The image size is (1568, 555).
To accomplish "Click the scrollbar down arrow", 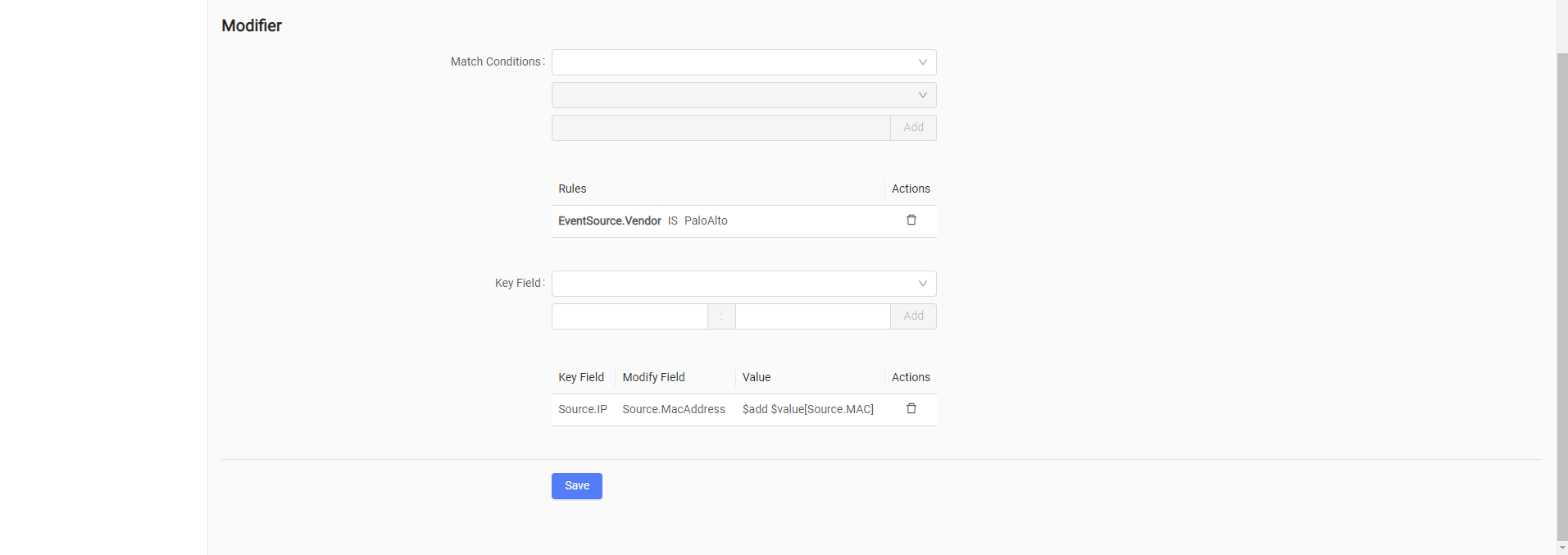I will tap(1562, 548).
